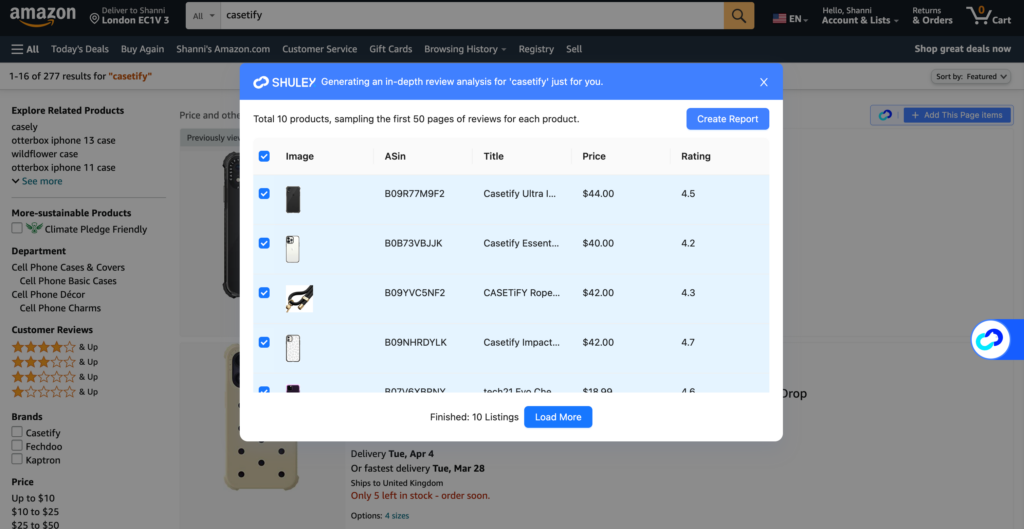Image resolution: width=1024 pixels, height=529 pixels.
Task: Click the Shuley floating side icon
Action: [x=990, y=340]
